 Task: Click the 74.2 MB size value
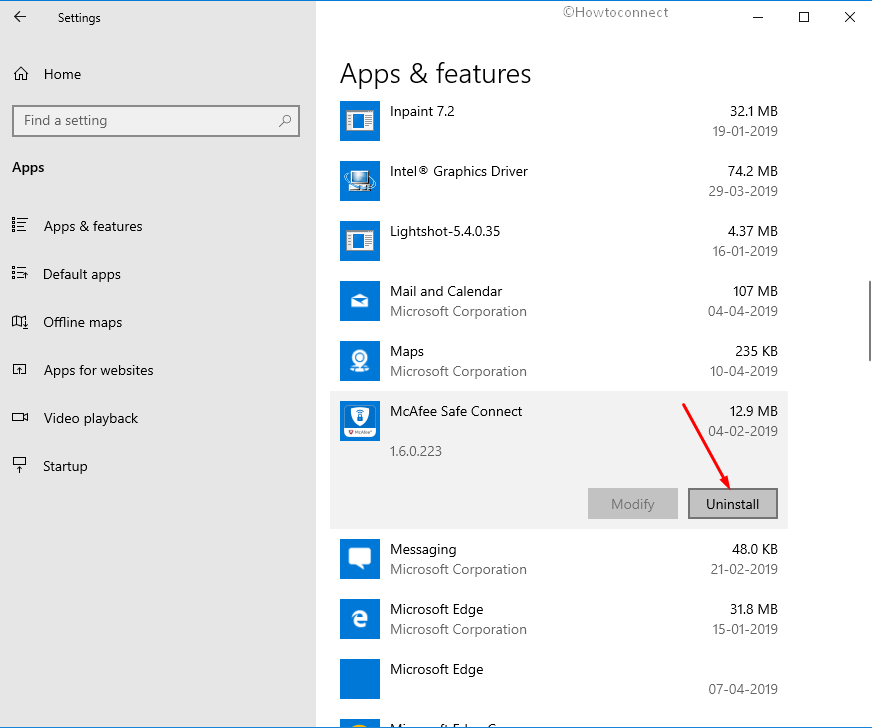(x=752, y=171)
